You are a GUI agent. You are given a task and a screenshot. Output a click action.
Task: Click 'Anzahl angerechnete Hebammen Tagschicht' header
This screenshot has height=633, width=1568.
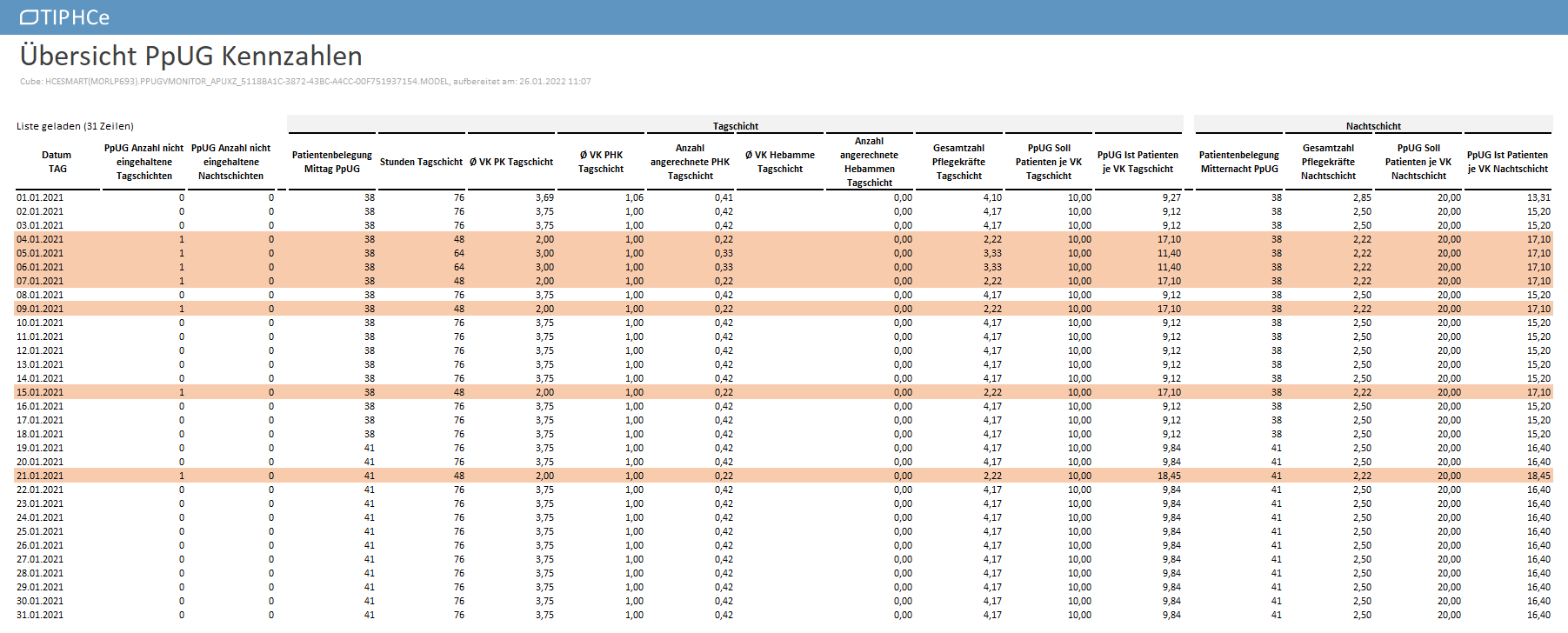click(x=870, y=162)
